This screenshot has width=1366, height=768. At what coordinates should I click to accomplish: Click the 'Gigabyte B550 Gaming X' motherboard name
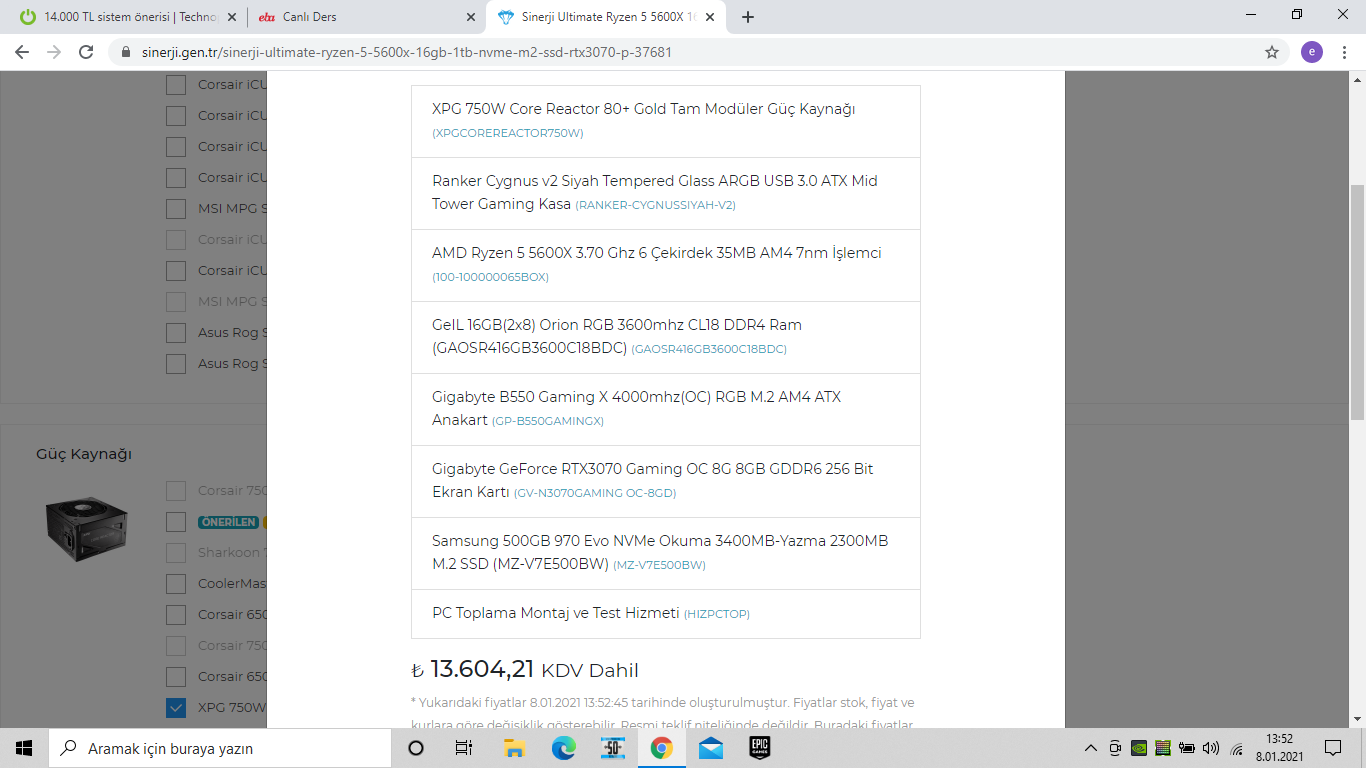[636, 409]
